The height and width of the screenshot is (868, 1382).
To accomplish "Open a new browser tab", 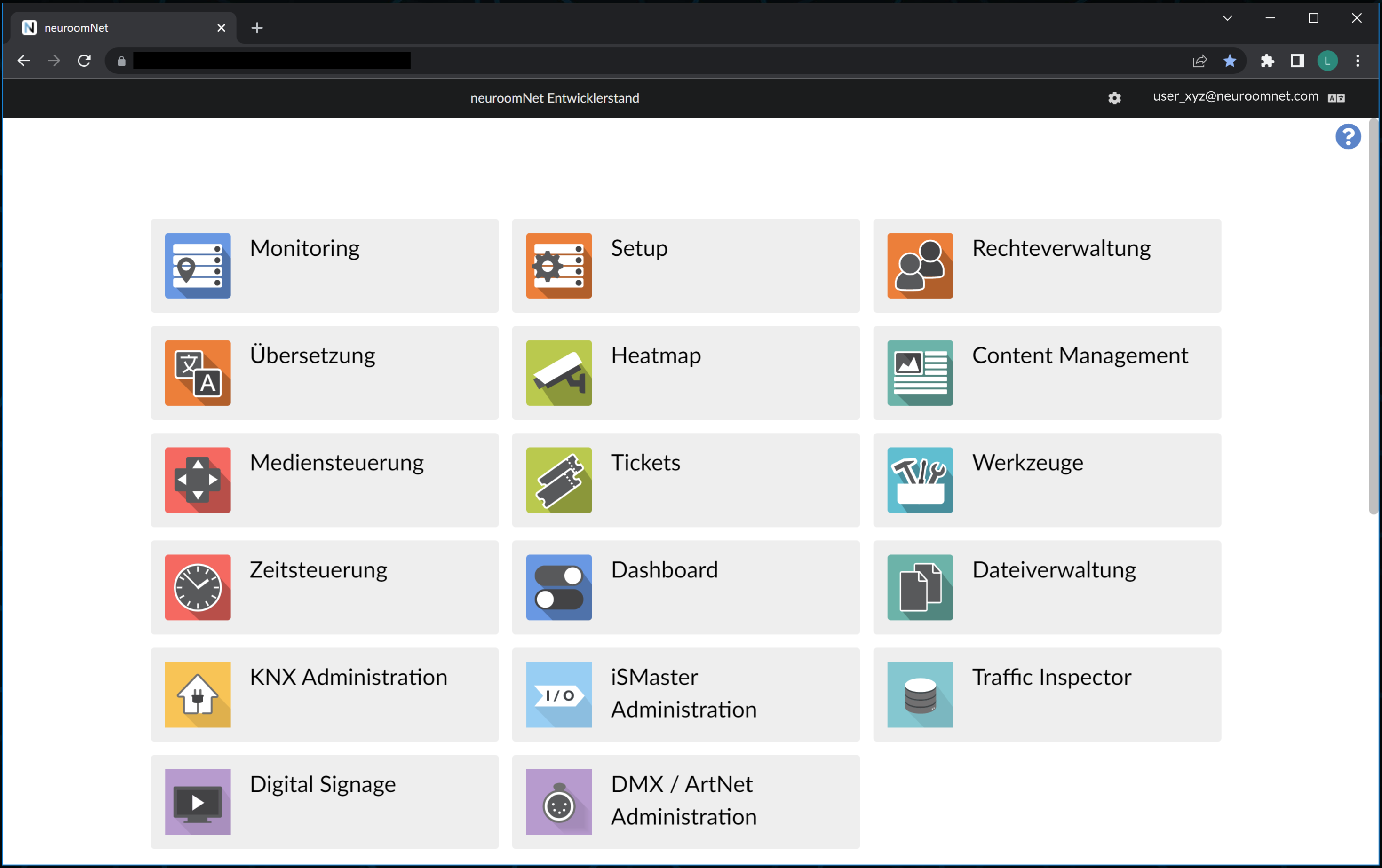I will (257, 28).
